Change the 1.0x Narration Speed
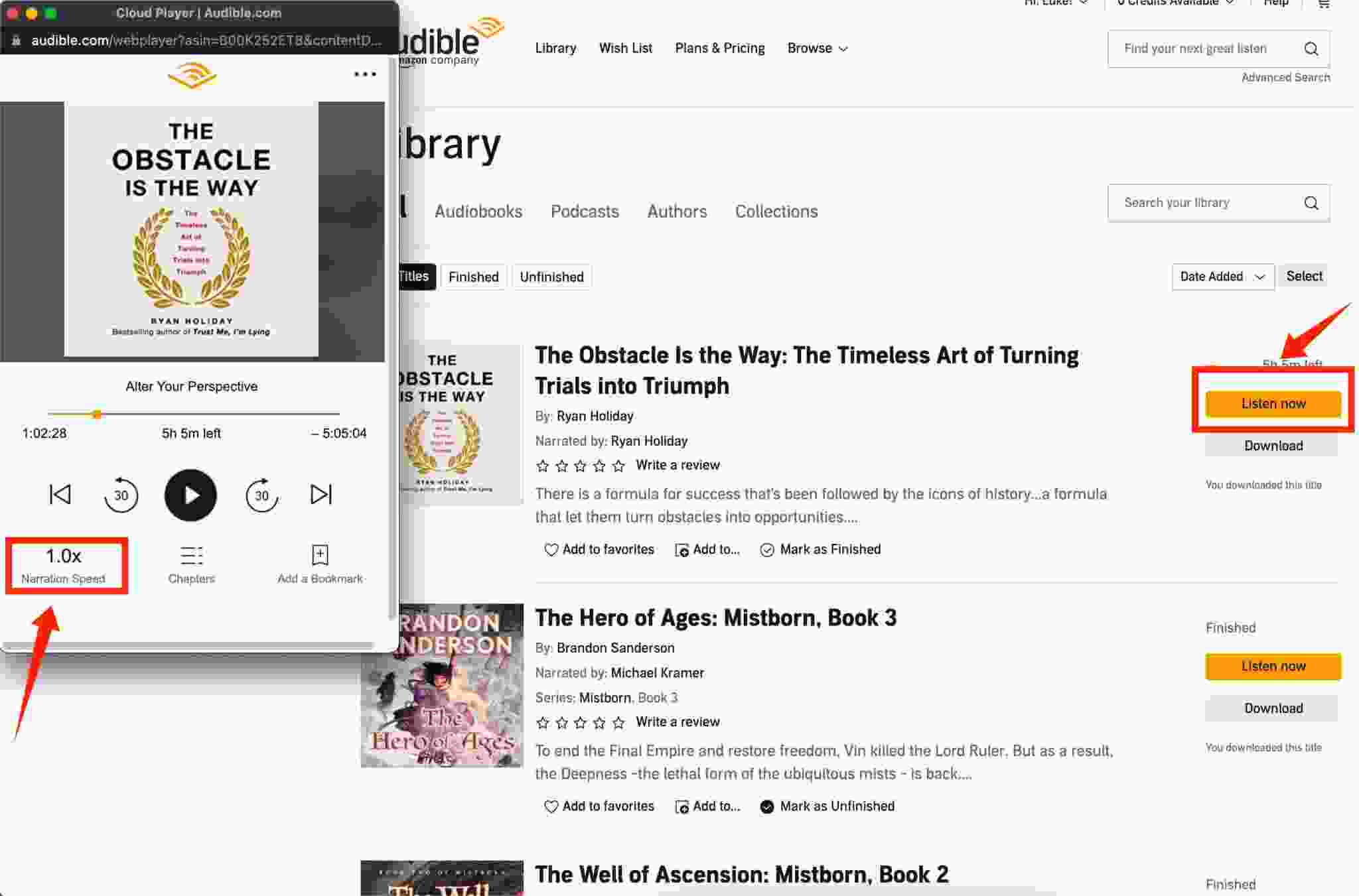1359x896 pixels. pyautogui.click(x=64, y=565)
